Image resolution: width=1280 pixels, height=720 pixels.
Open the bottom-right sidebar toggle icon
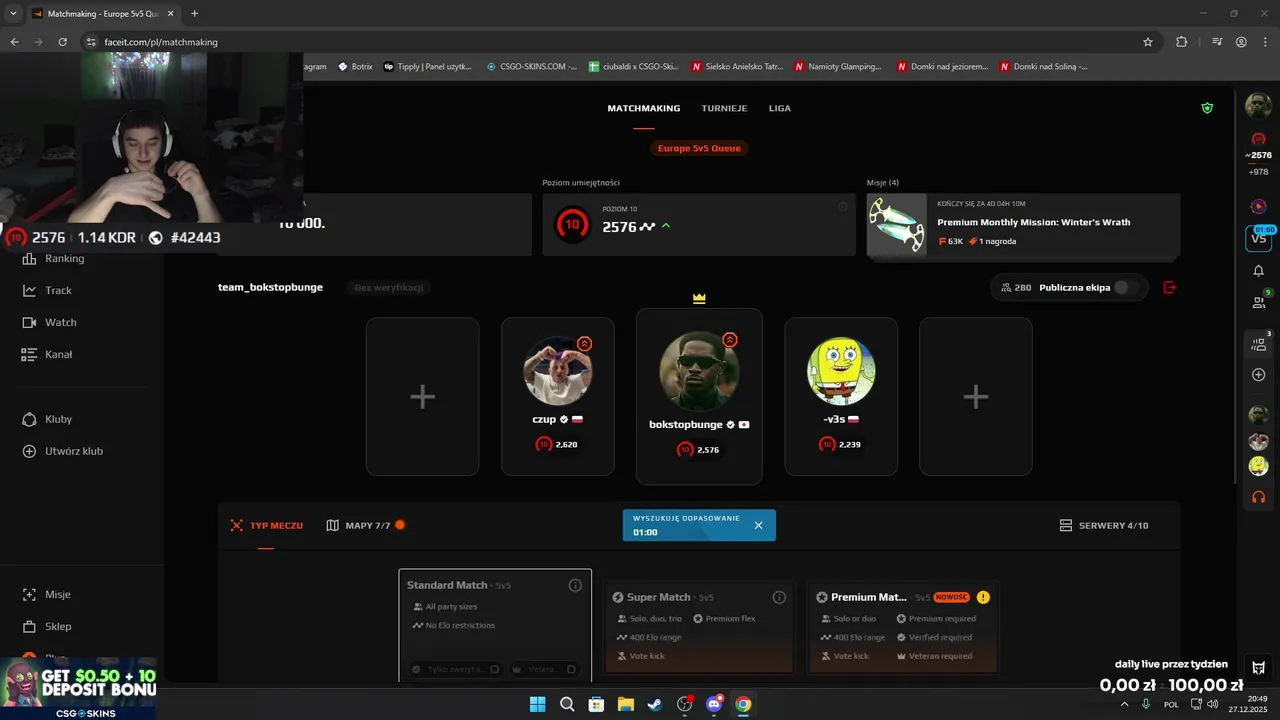[x=1258, y=667]
